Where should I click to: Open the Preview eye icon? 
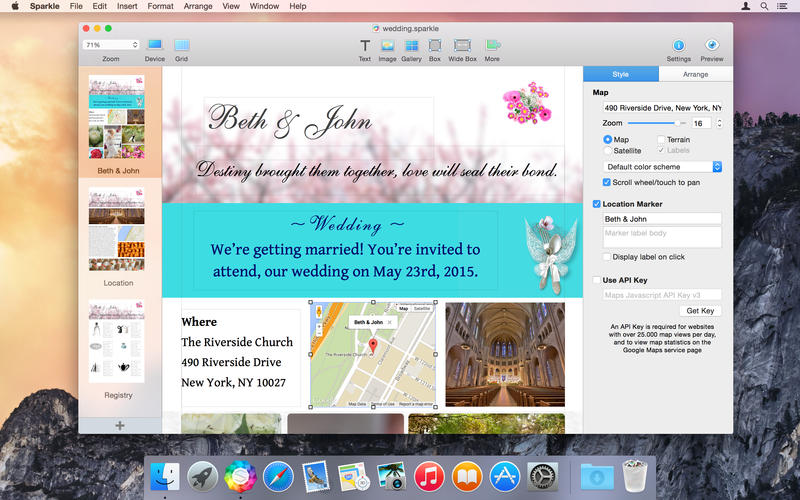click(712, 45)
